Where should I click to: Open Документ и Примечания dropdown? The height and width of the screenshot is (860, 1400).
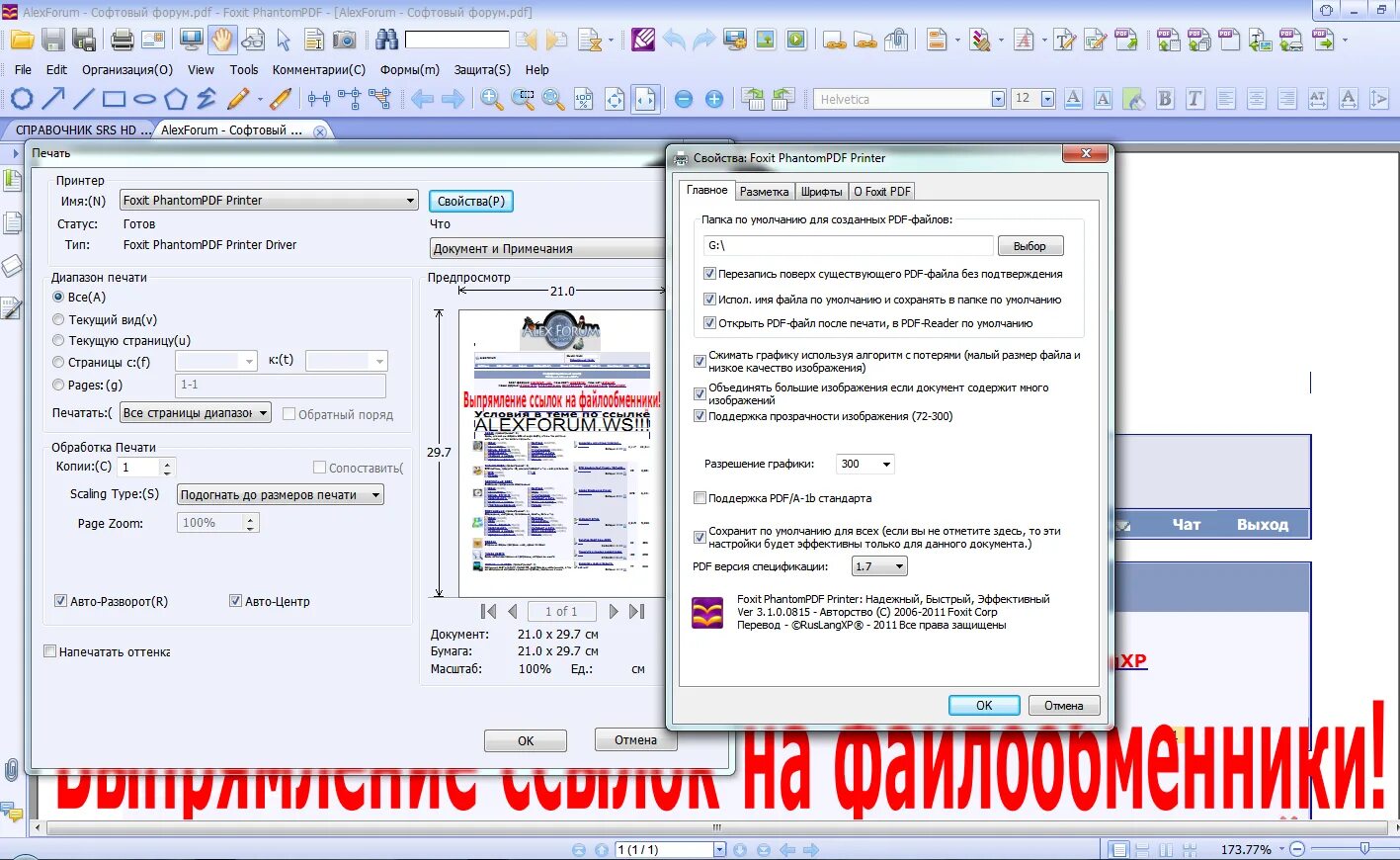(546, 248)
